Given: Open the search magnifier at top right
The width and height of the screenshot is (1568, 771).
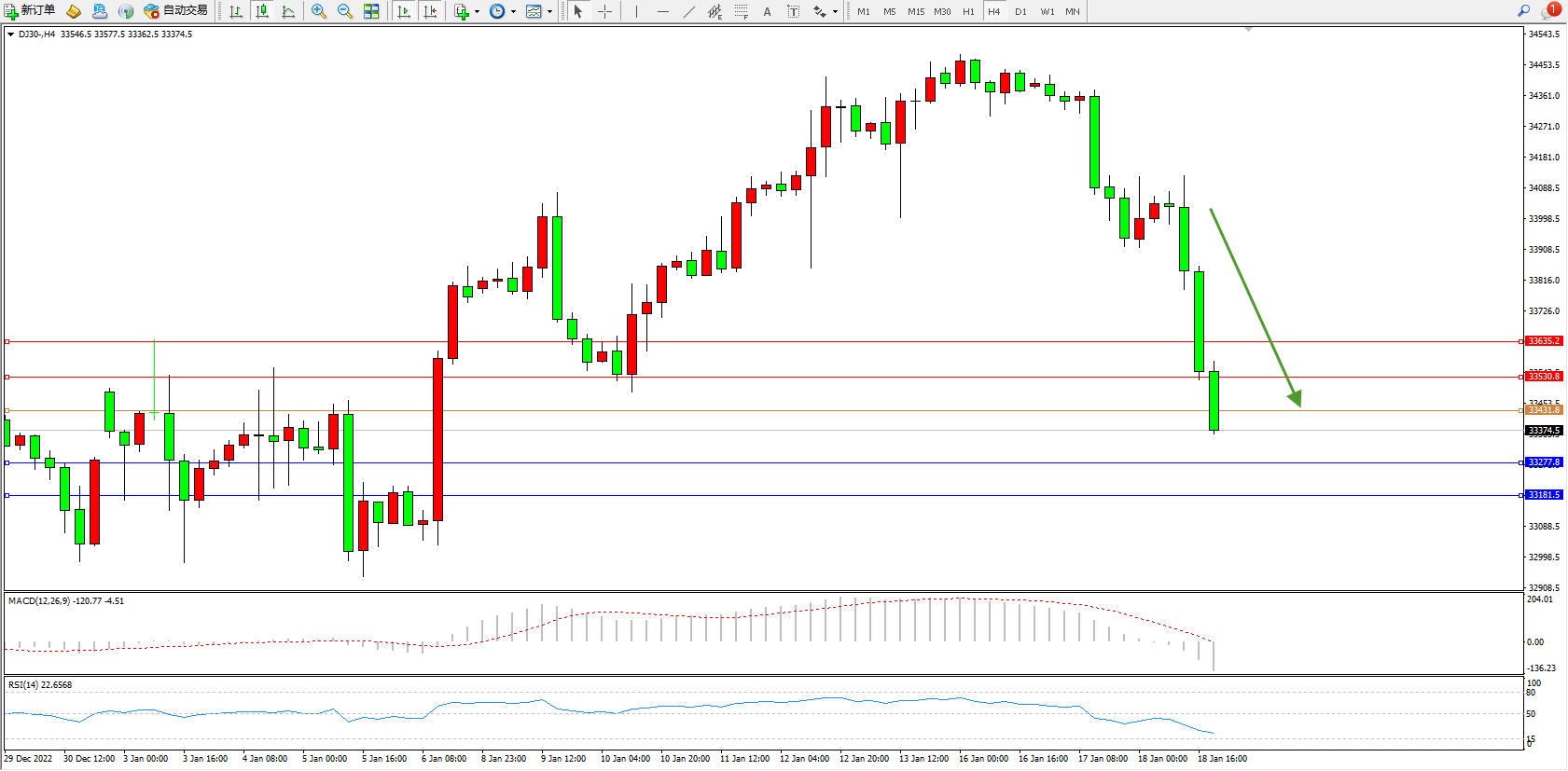Looking at the screenshot, I should tap(1523, 11).
